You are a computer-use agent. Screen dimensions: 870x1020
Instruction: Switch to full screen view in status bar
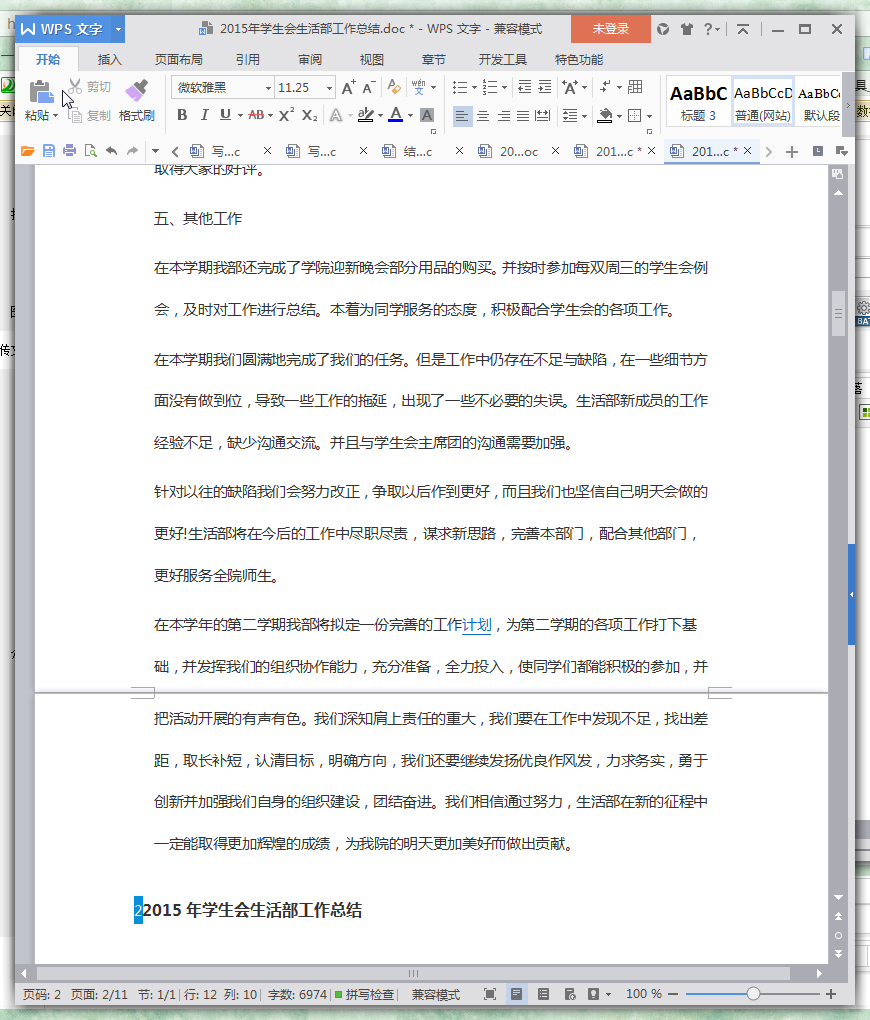pyautogui.click(x=490, y=994)
